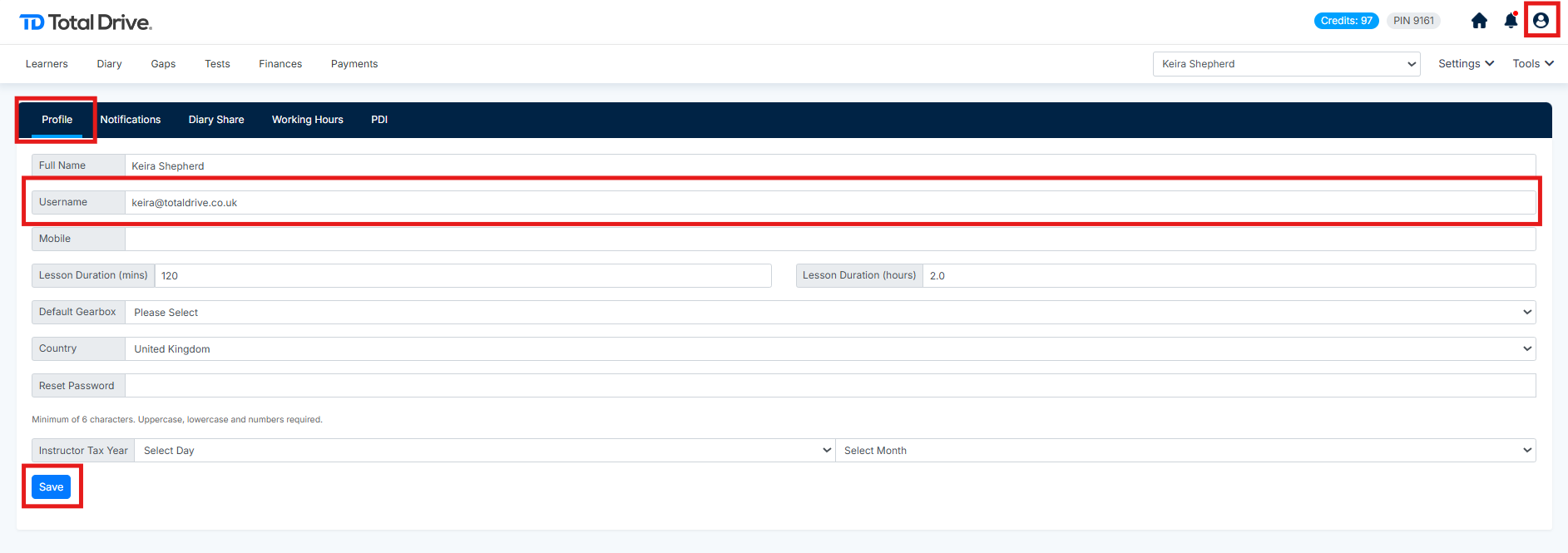Click the Full Name field label
The image size is (1568, 553).
tap(78, 165)
